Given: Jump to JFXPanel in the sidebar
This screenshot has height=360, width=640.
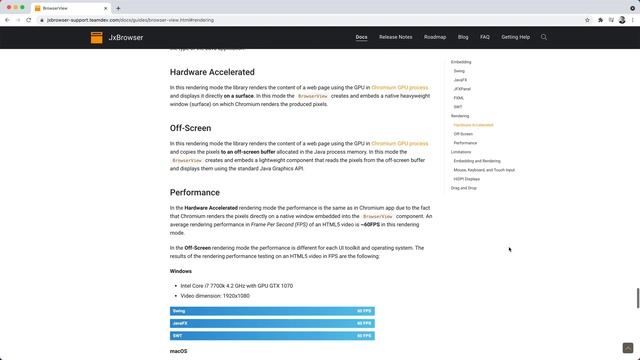Looking at the screenshot, I should [x=462, y=89].
